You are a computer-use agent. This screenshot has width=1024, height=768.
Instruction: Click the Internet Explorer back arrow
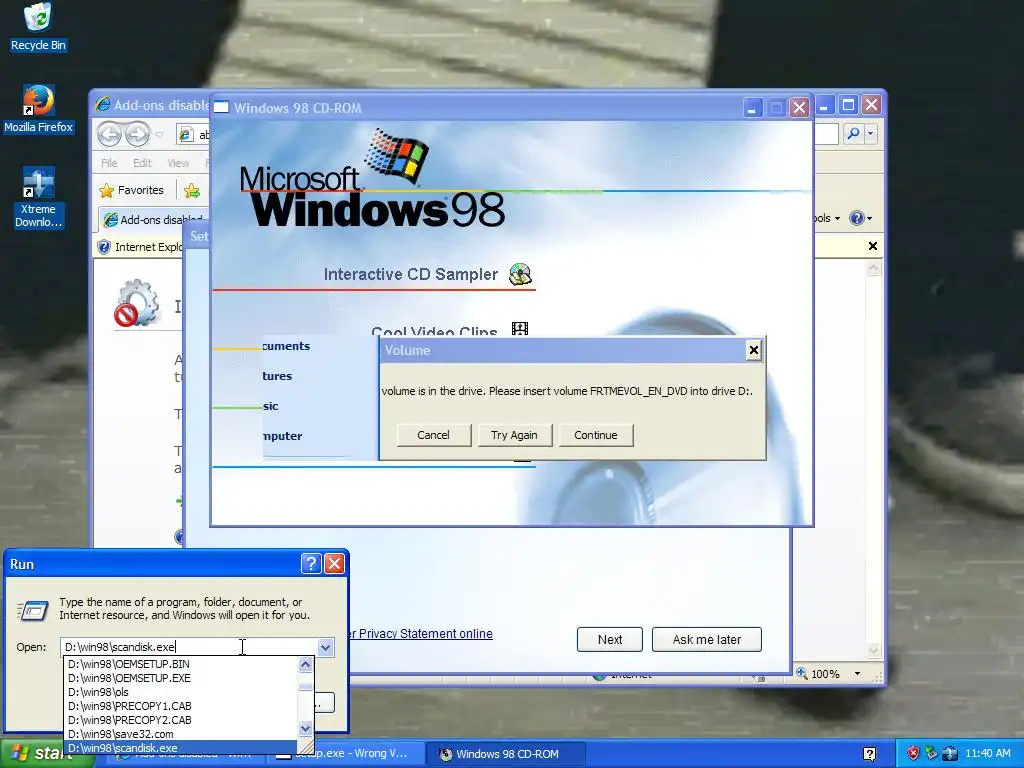(x=109, y=135)
